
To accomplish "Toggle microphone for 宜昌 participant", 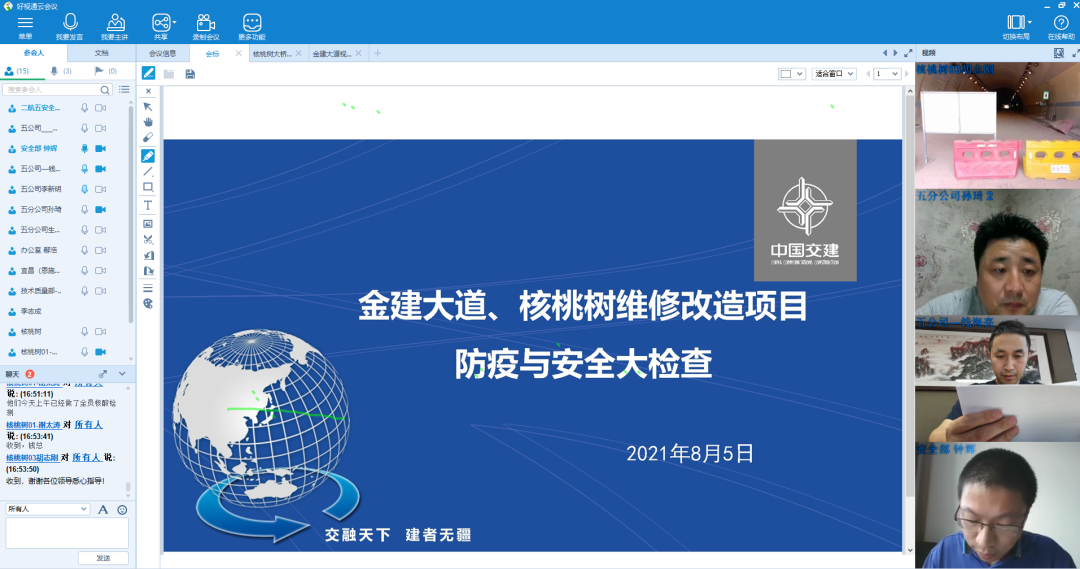I will (84, 271).
